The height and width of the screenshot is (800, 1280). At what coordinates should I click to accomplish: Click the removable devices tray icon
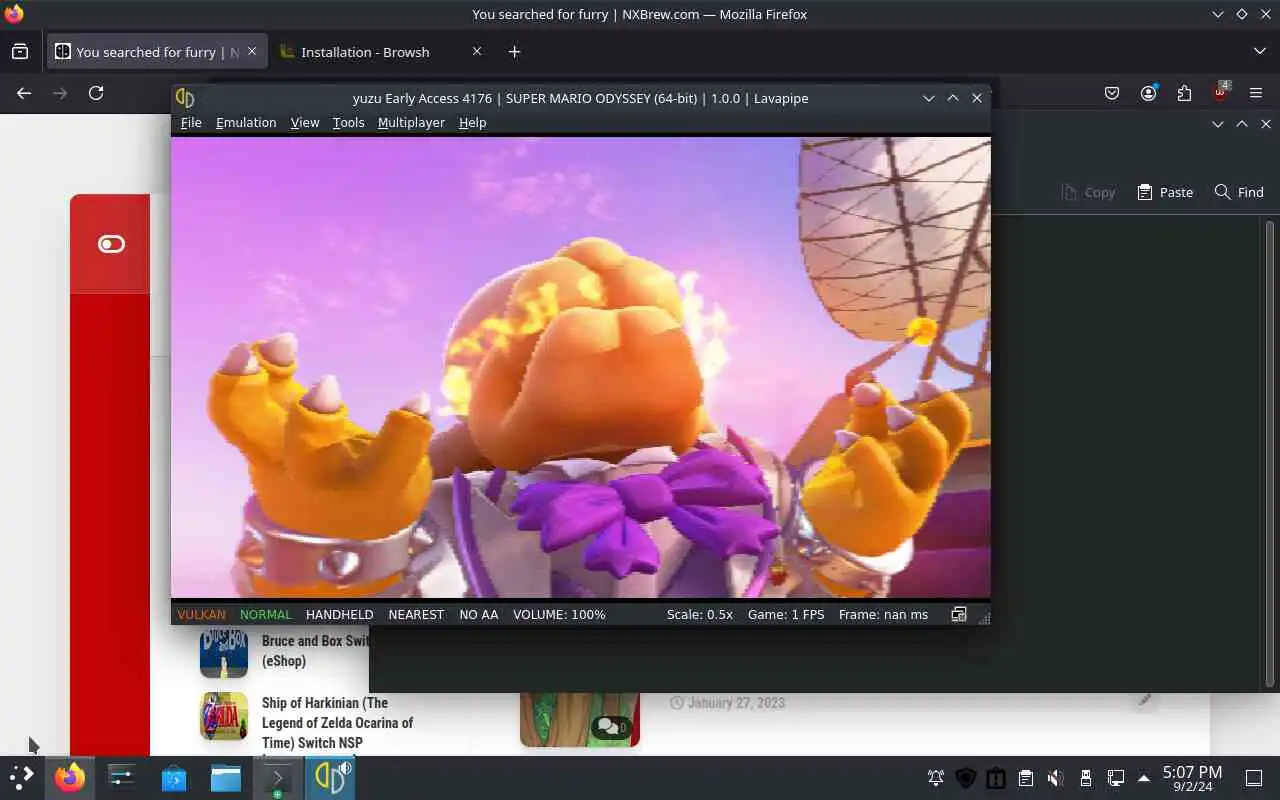tap(1086, 778)
